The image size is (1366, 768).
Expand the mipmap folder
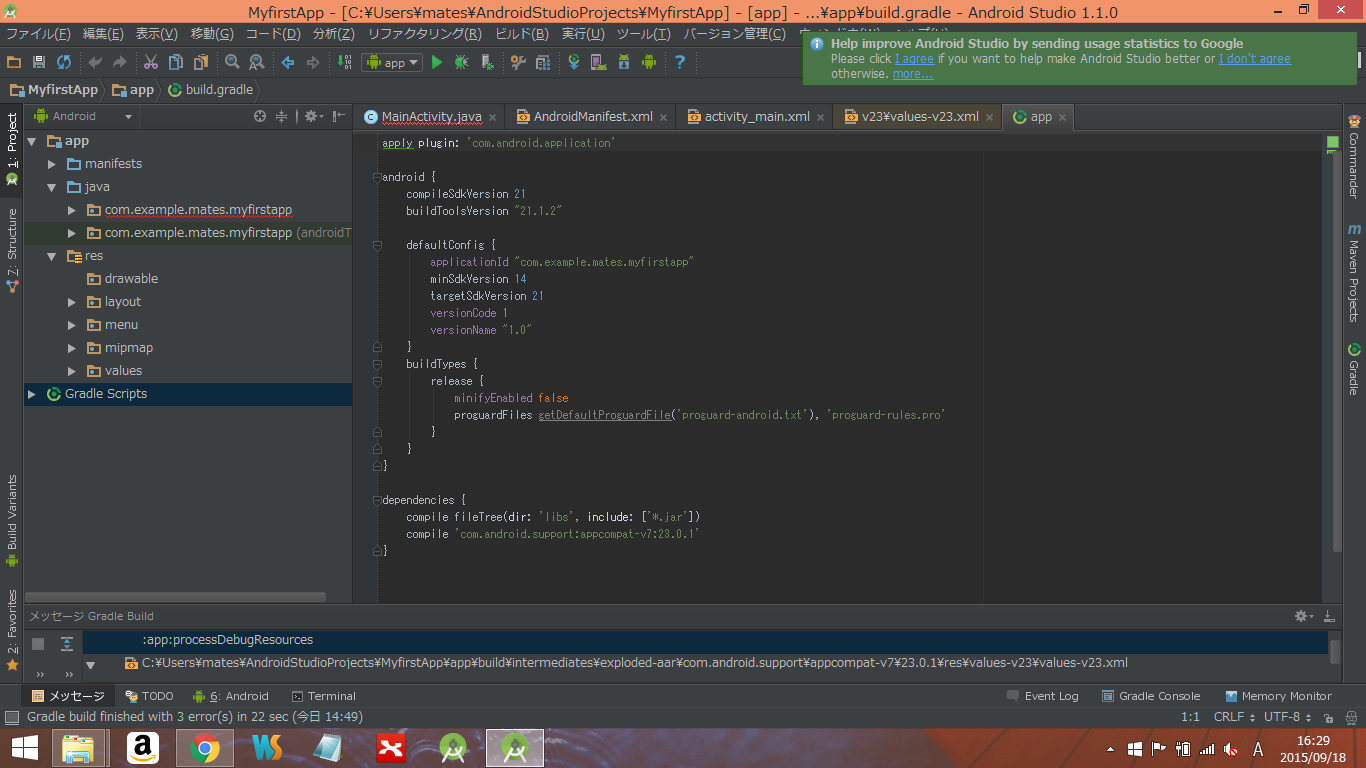(72, 348)
